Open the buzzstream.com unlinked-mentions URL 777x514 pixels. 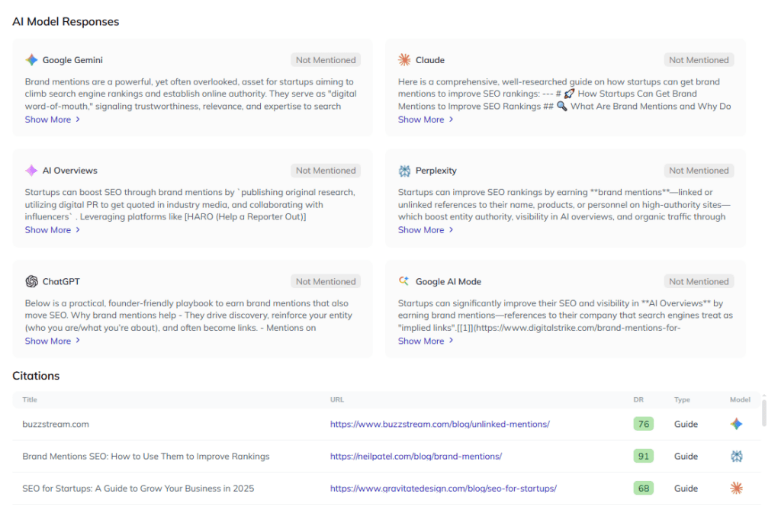[440, 424]
